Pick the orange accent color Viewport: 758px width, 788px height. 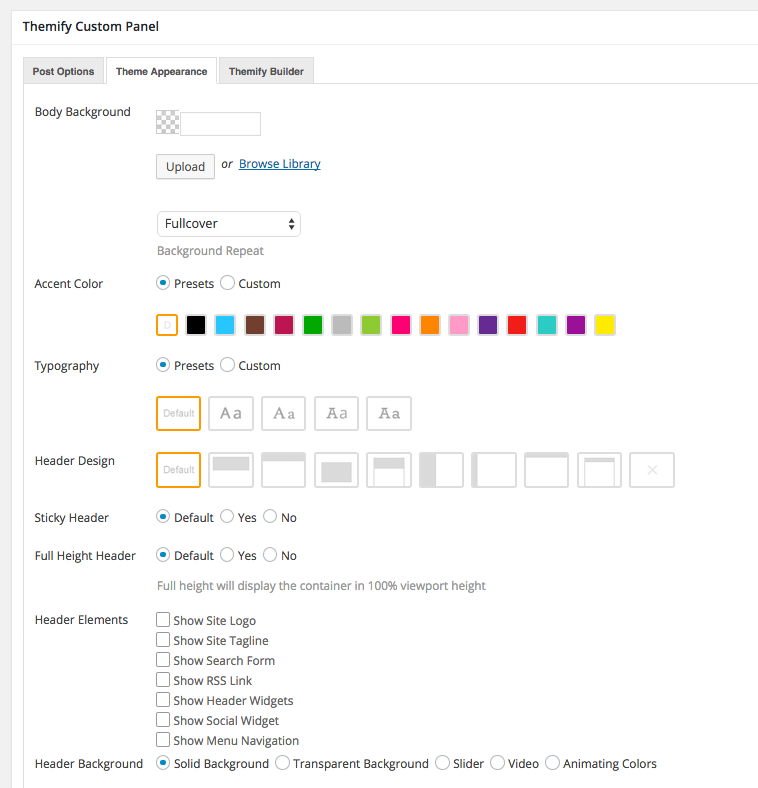pyautogui.click(x=430, y=325)
